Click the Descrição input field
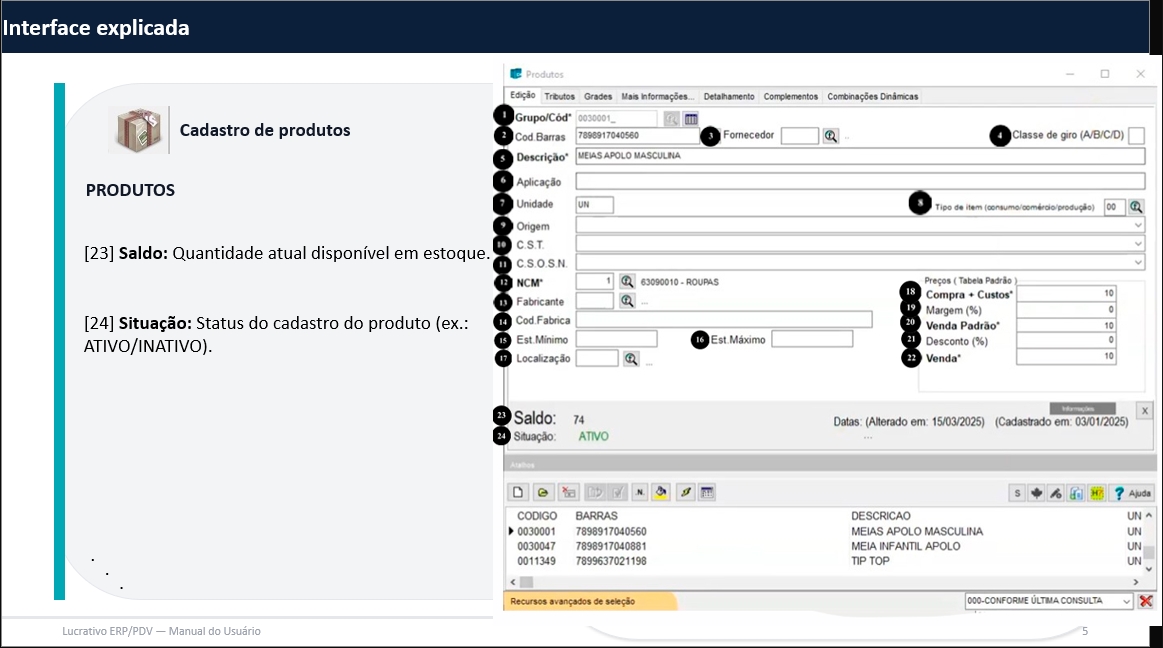Viewport: 1163px width, 648px height. 859,157
